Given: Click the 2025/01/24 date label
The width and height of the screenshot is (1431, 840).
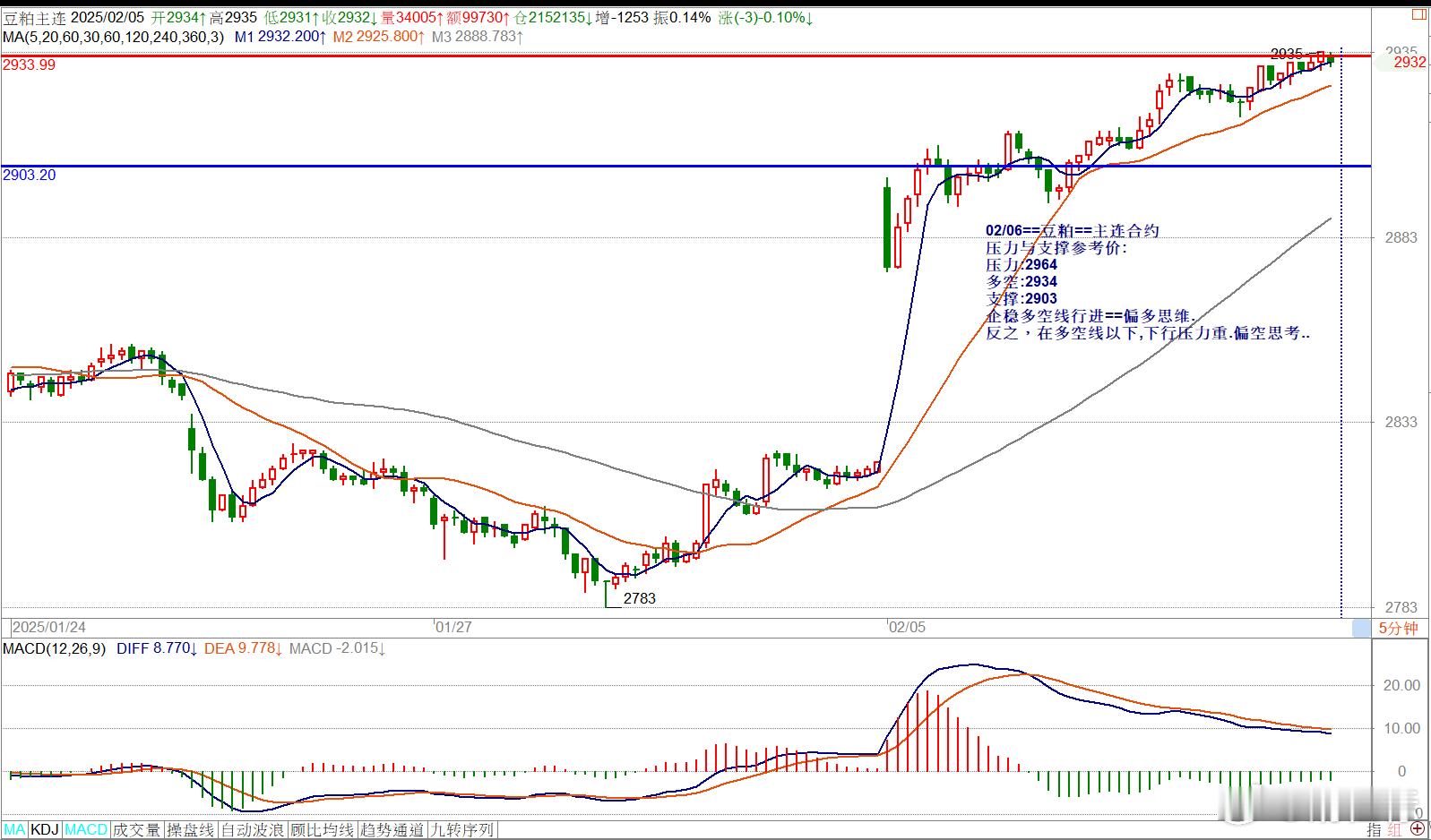Looking at the screenshot, I should [49, 627].
